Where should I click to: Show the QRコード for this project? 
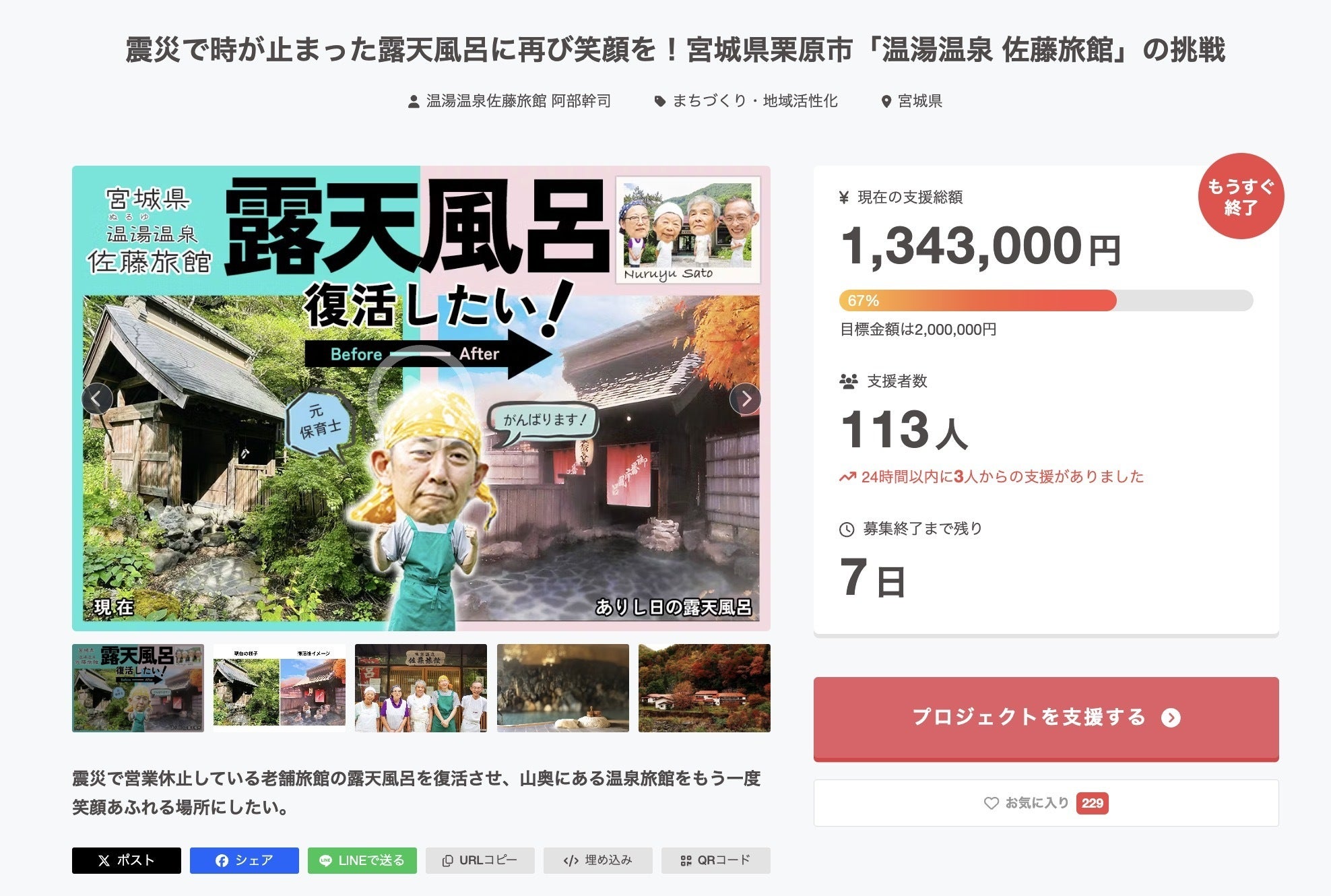(x=715, y=861)
